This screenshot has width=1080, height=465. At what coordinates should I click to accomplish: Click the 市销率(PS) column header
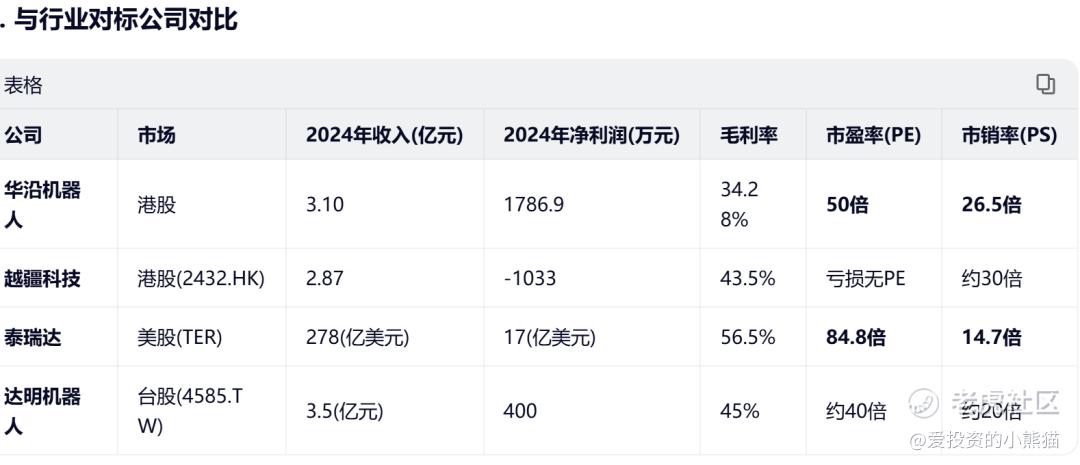click(1009, 136)
